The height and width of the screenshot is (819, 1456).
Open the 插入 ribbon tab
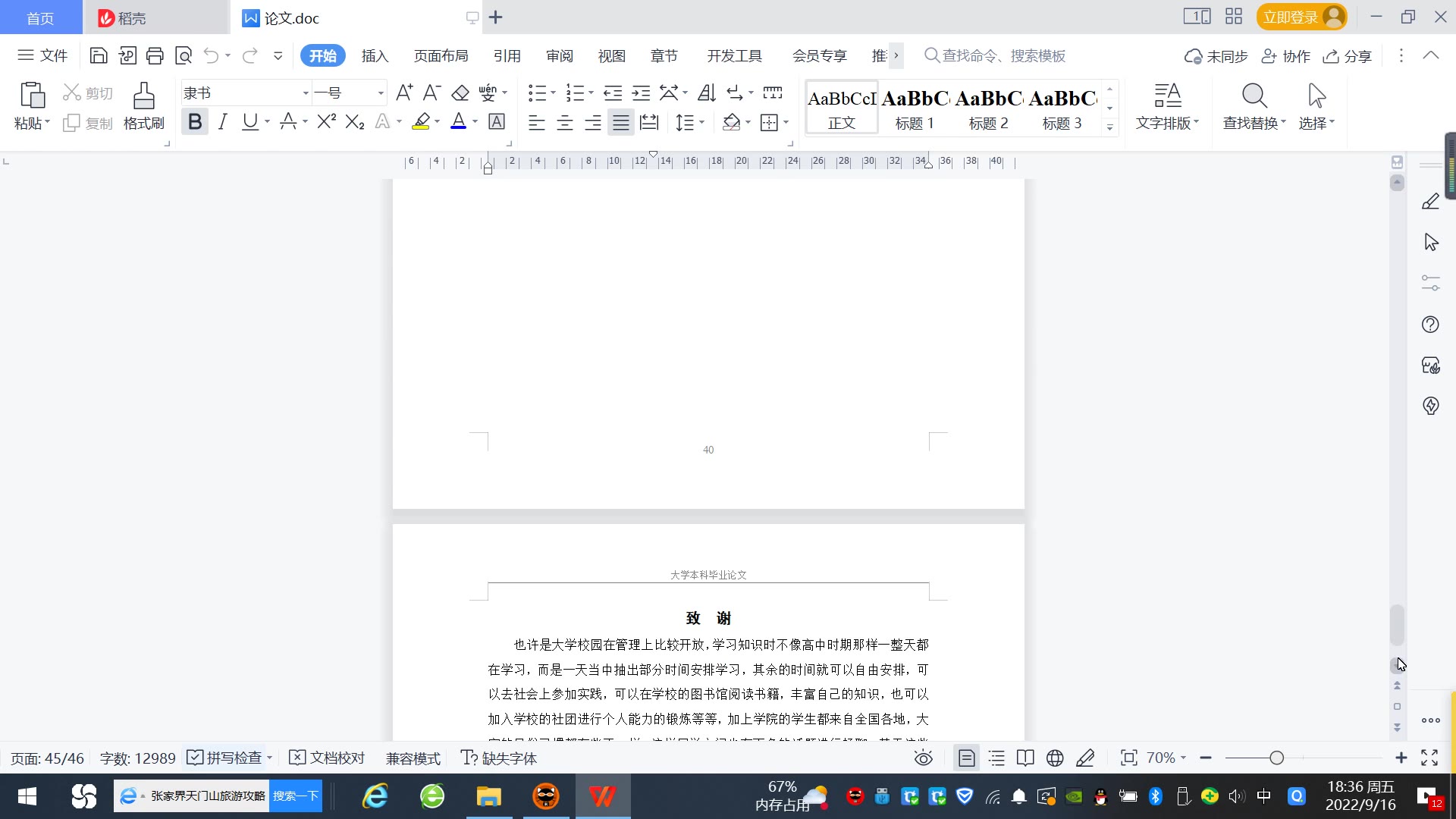375,55
